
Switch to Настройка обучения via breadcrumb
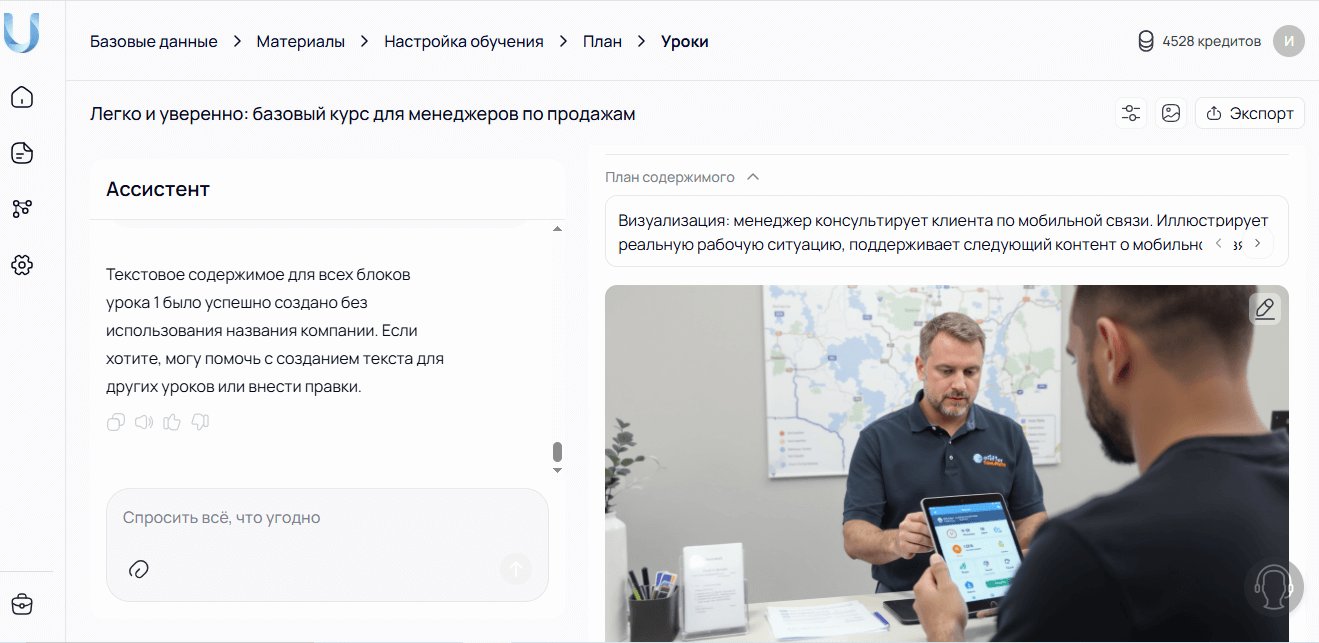463,41
